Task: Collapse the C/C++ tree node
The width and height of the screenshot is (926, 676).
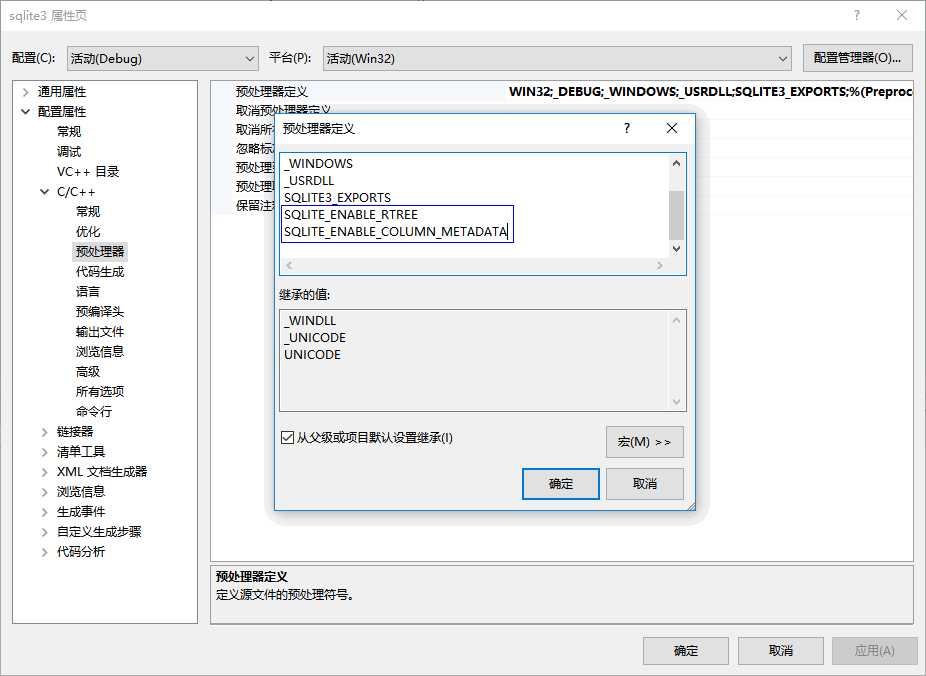Action: [x=44, y=191]
